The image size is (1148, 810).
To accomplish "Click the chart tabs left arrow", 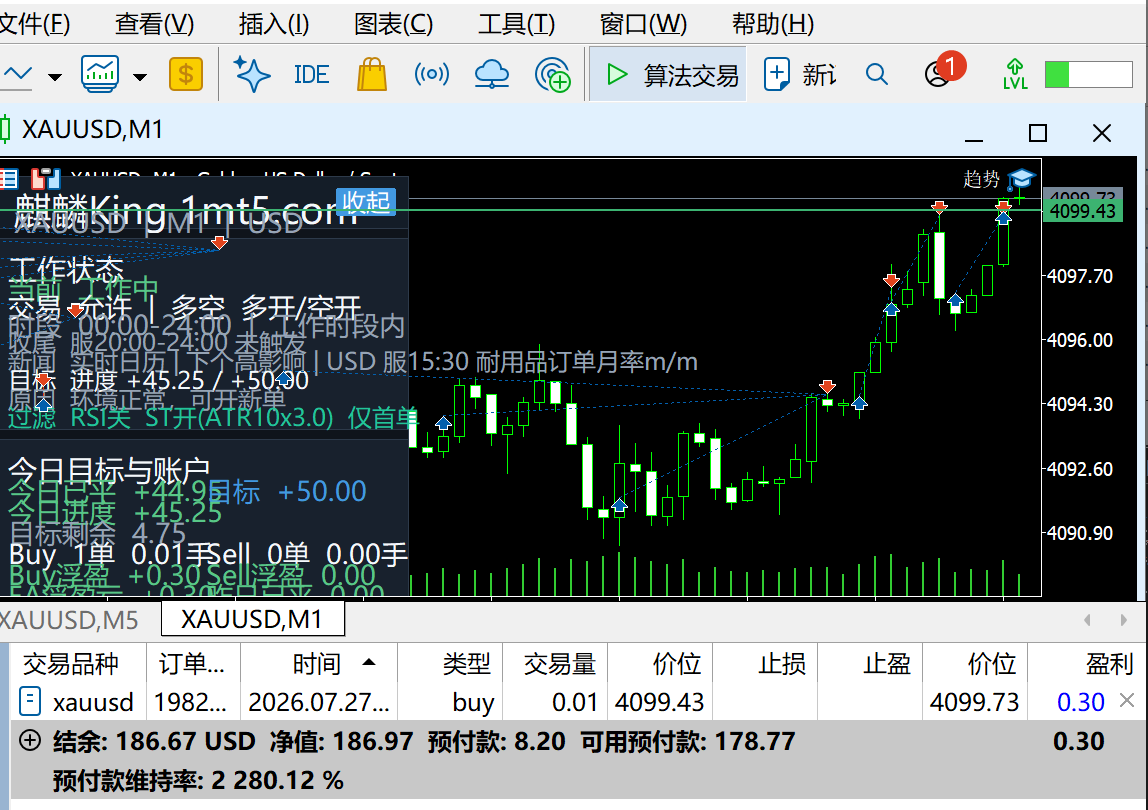I will pyautogui.click(x=1088, y=620).
